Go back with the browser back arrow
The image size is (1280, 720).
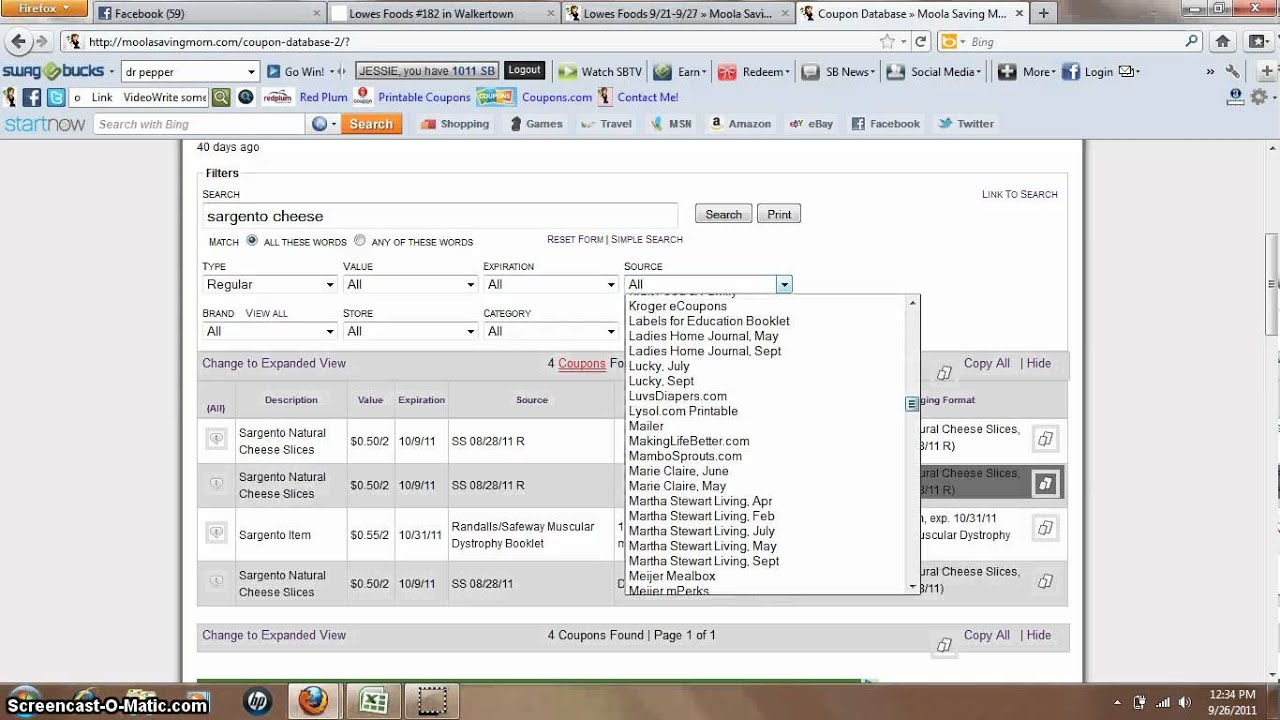pyautogui.click(x=18, y=42)
